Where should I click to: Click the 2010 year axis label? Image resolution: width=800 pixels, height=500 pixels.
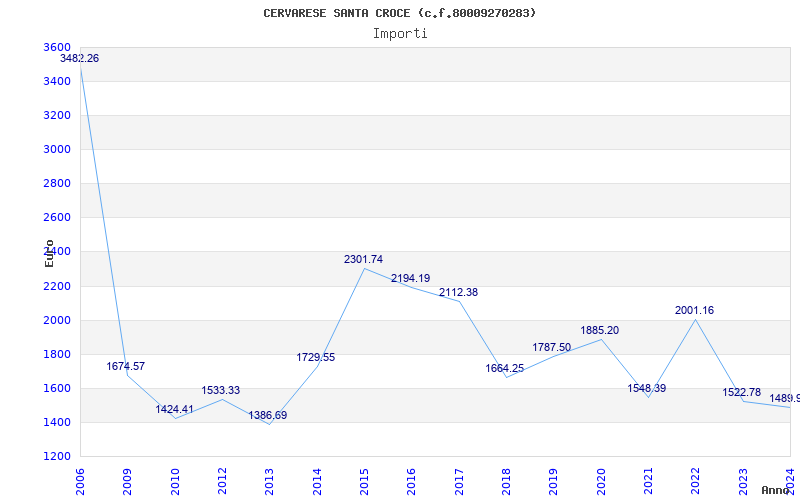click(x=175, y=481)
